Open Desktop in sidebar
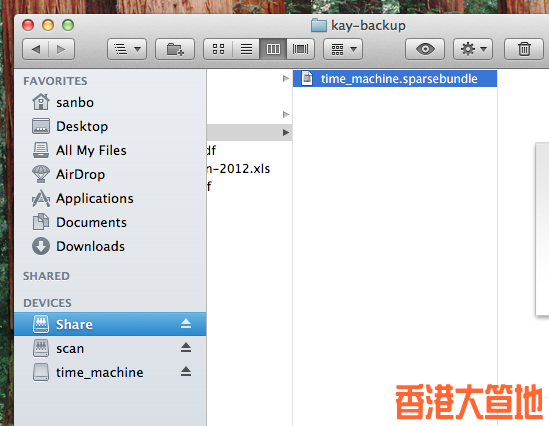 110,126
